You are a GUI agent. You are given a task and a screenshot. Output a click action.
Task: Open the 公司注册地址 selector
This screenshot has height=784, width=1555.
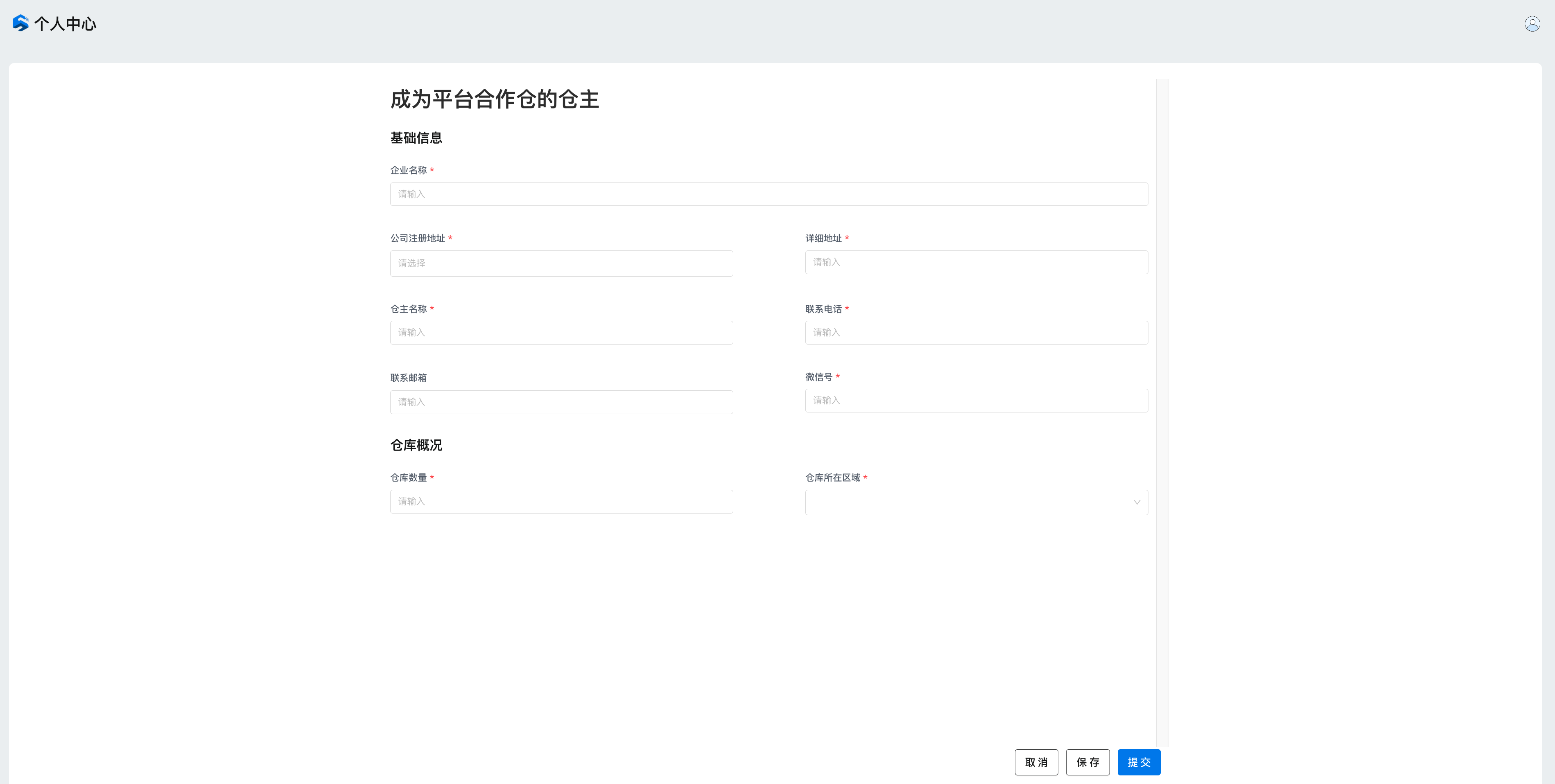coord(561,264)
